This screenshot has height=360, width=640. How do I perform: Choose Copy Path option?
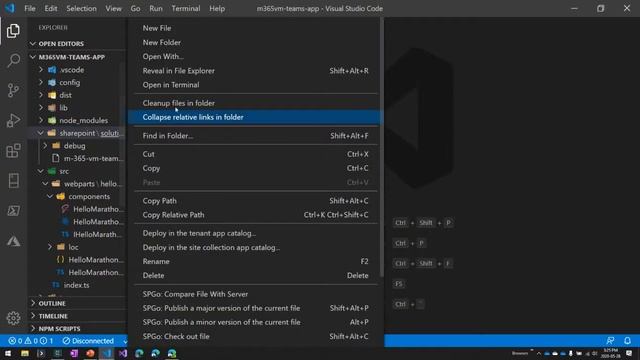point(256,201)
